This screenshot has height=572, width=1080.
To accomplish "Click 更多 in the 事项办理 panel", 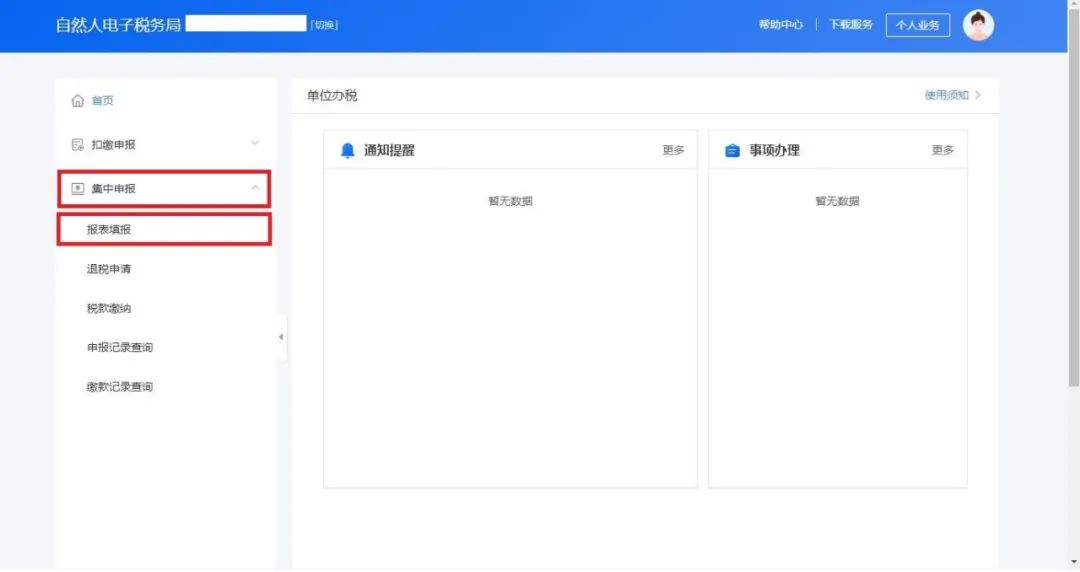I will tap(942, 150).
